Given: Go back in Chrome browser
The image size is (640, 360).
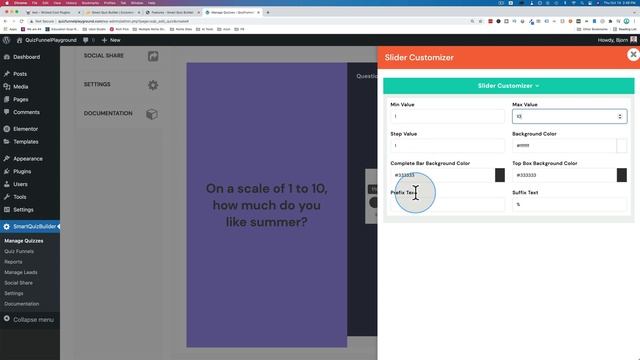Looking at the screenshot, I should coord(5,21).
